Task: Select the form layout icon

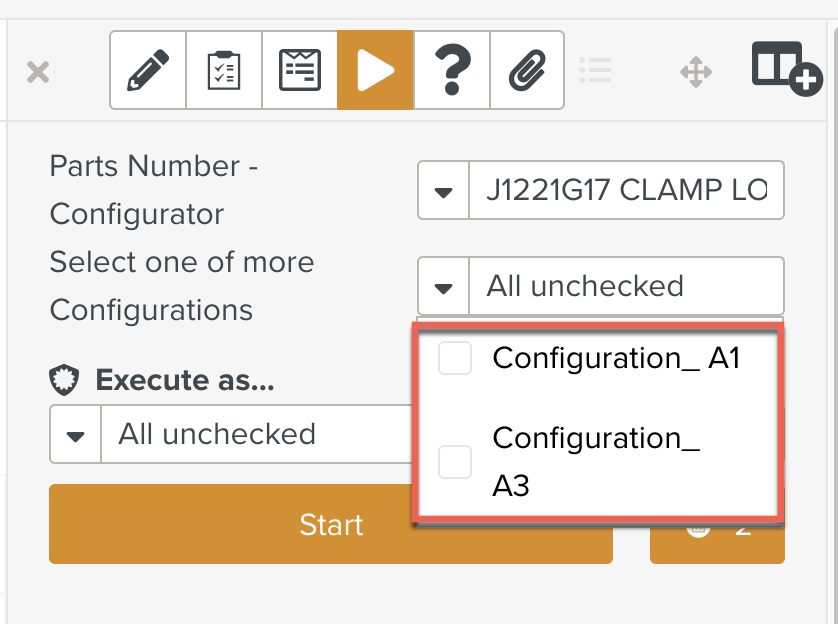Action: coord(300,70)
